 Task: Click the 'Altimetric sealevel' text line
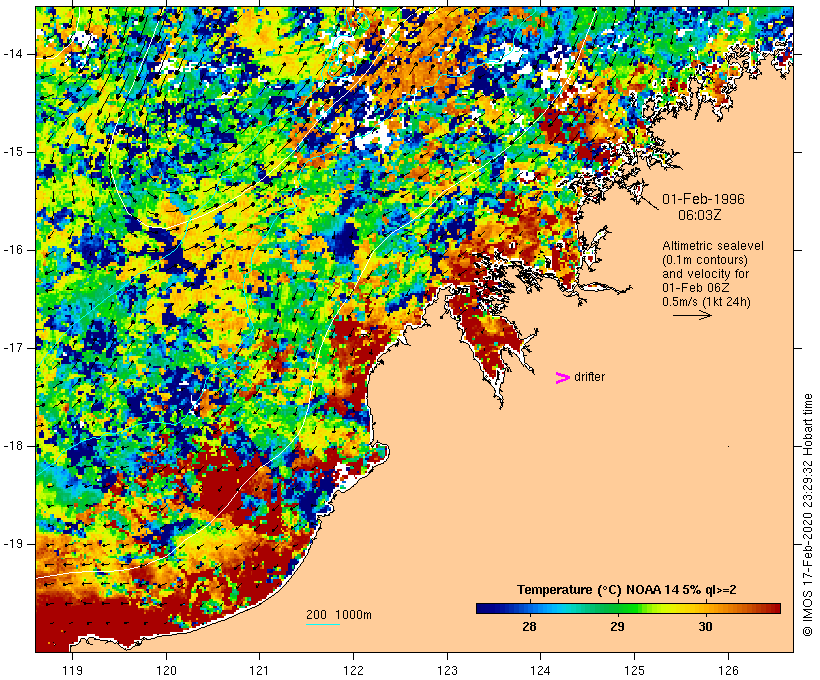click(x=713, y=246)
